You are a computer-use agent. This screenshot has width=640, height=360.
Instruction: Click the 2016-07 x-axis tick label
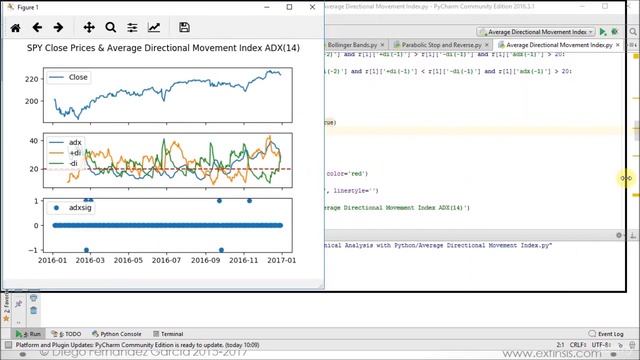coord(166,260)
